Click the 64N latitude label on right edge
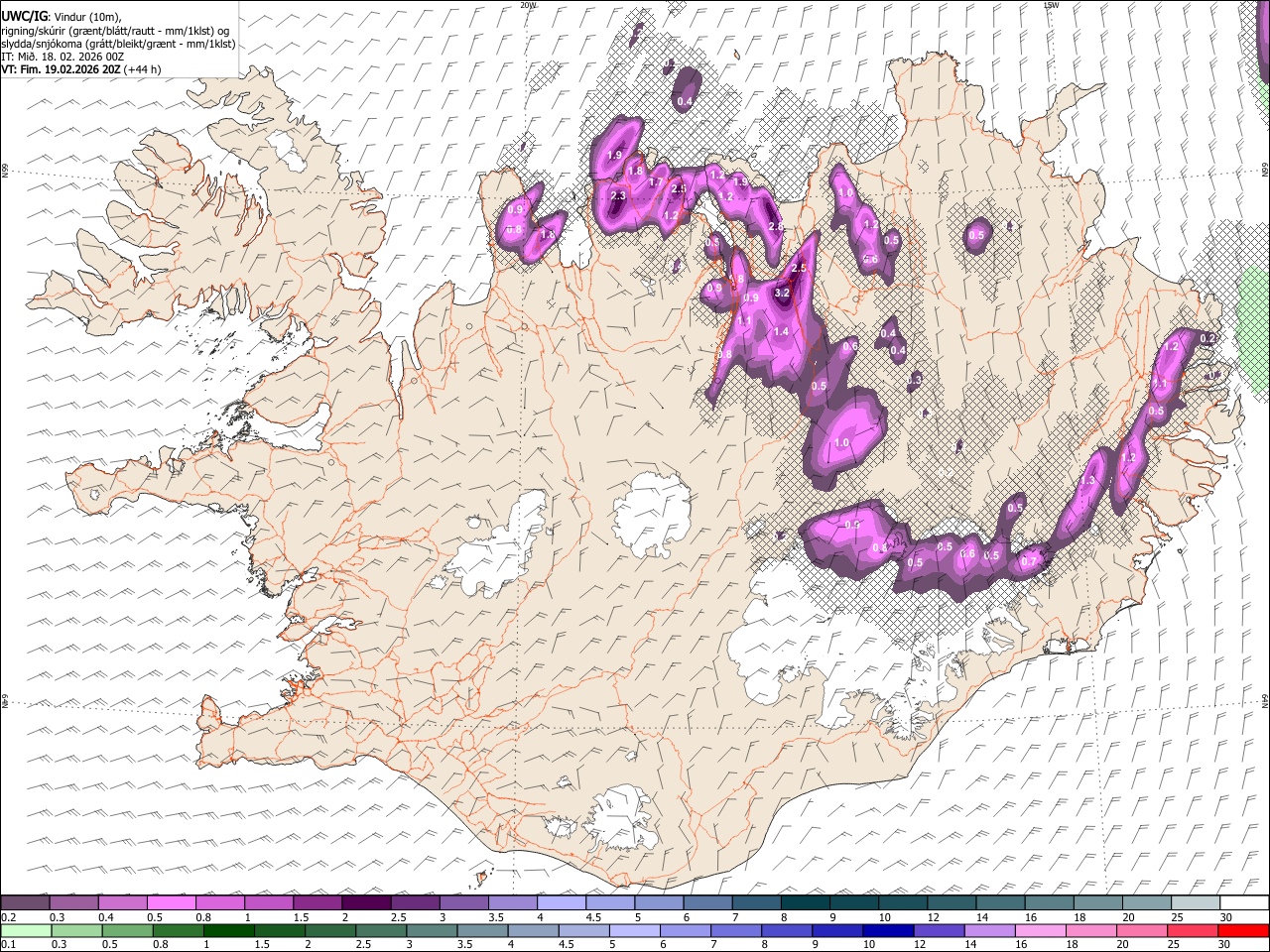Screen dimensions: 1270x952 point(1264,700)
